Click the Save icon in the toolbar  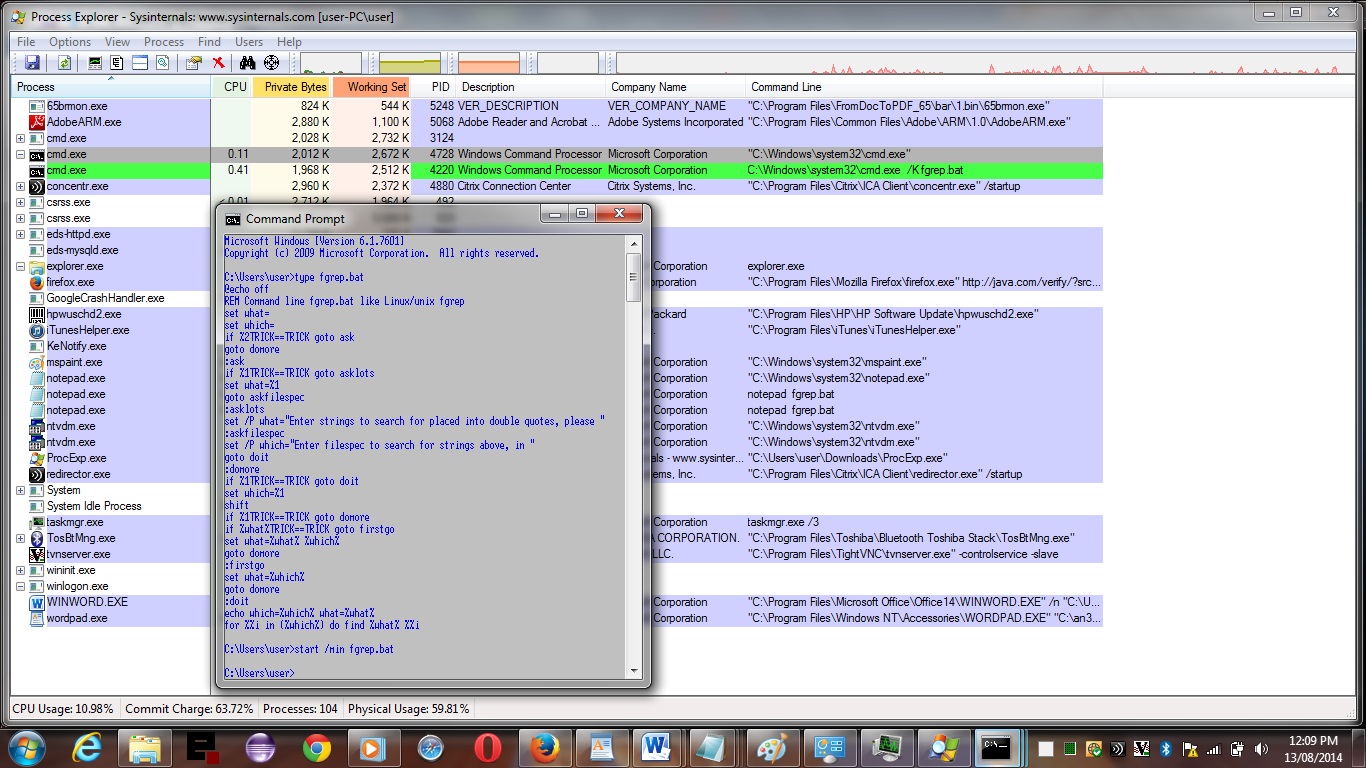(32, 63)
